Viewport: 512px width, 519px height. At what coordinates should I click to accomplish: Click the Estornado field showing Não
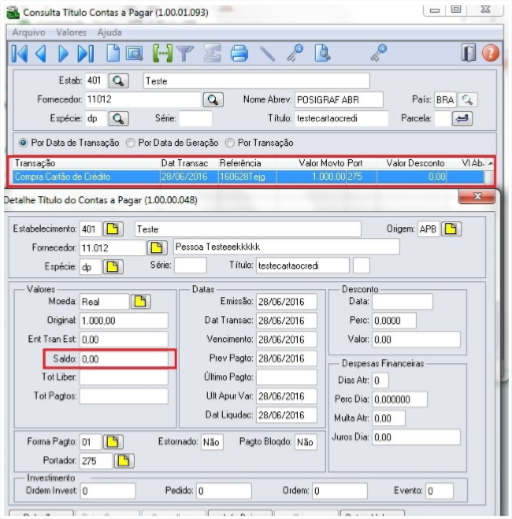[212, 442]
